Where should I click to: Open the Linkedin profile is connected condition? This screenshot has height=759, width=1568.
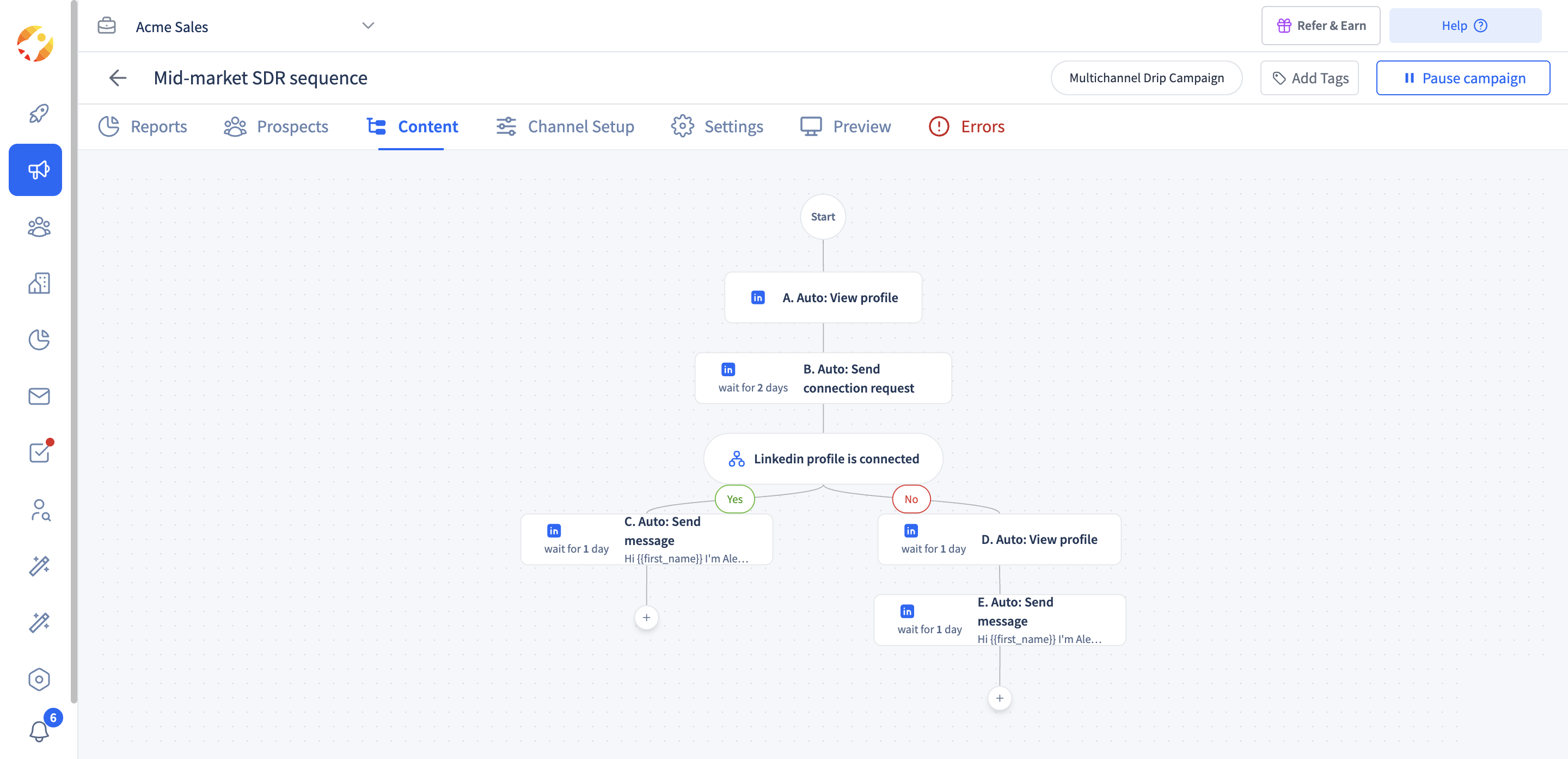823,459
